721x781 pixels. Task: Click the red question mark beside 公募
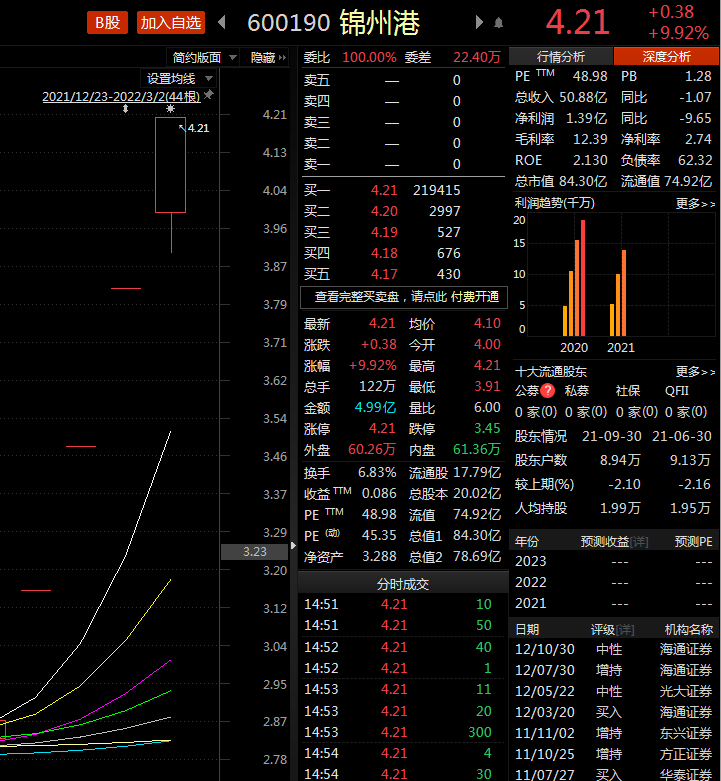click(x=548, y=391)
